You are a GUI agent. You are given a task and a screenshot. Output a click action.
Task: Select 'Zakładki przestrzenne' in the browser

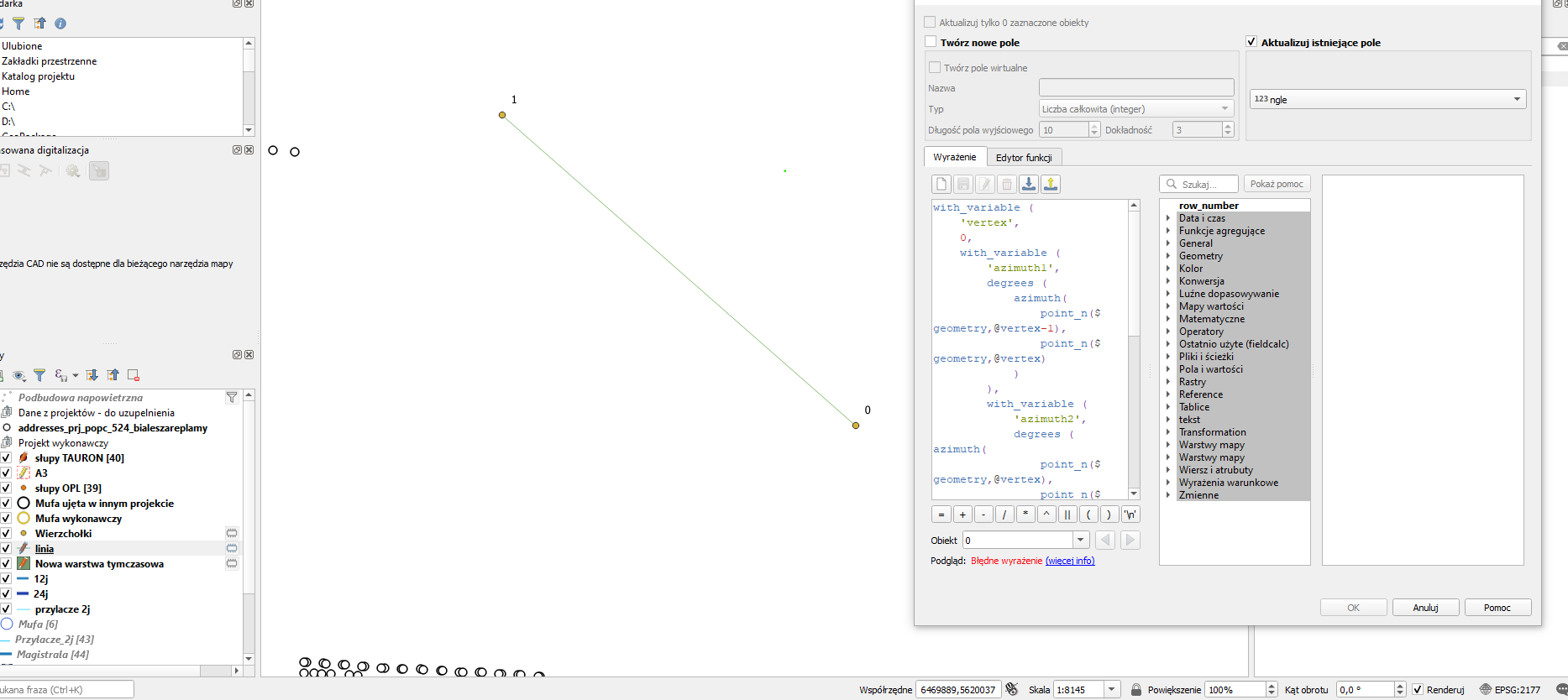pos(49,61)
